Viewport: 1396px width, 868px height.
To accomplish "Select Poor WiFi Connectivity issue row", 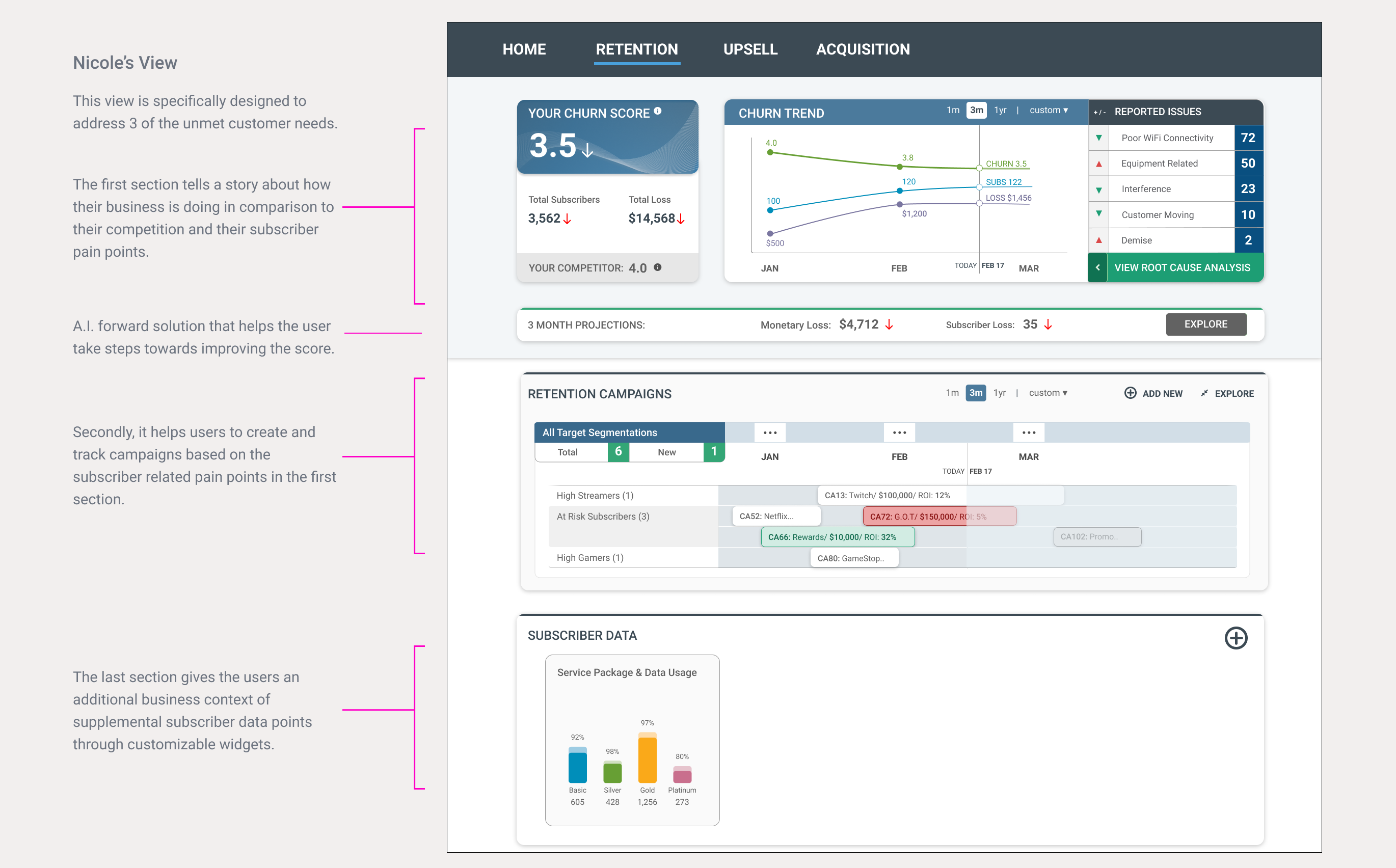I will point(1175,138).
